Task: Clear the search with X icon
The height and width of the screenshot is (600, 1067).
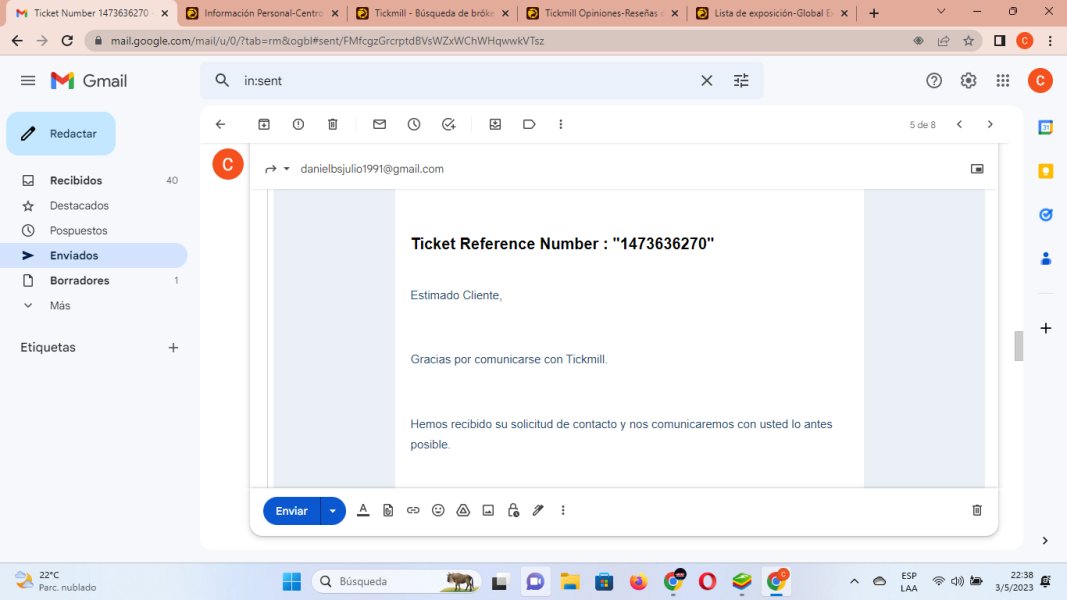Action: (706, 80)
